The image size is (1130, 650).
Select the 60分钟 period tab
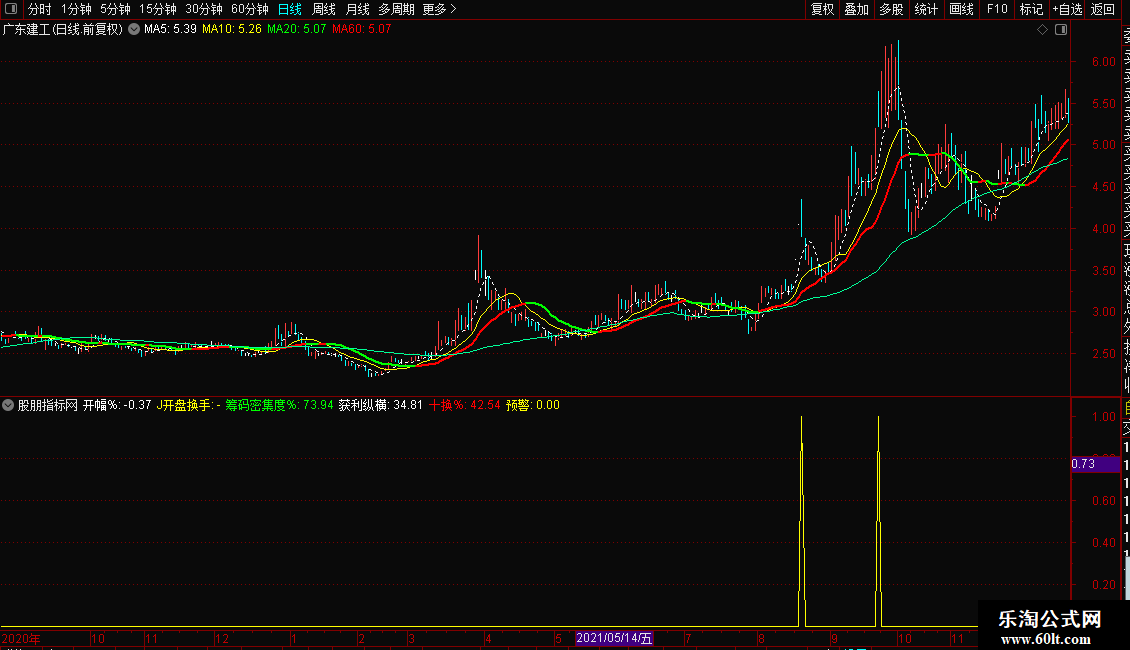tap(250, 9)
